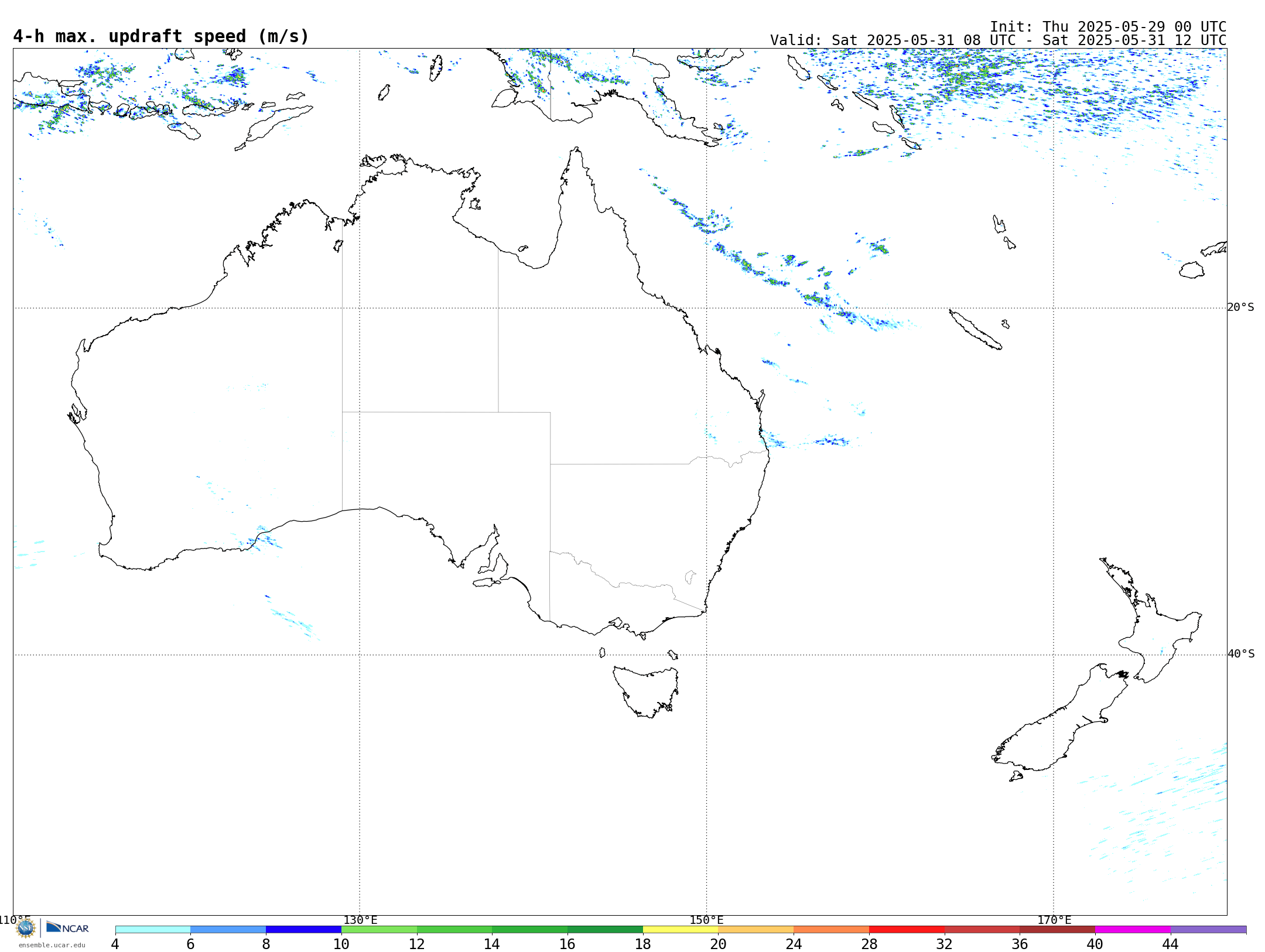Click the Valid time range text line
Image resolution: width=1265 pixels, height=952 pixels.
pyautogui.click(x=998, y=40)
